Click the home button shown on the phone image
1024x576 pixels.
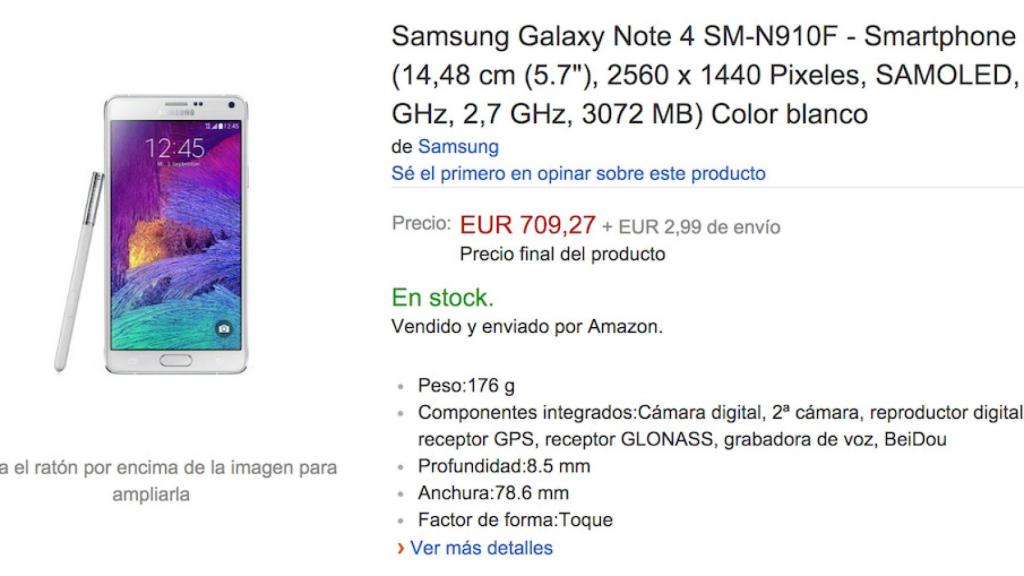pyautogui.click(x=176, y=360)
